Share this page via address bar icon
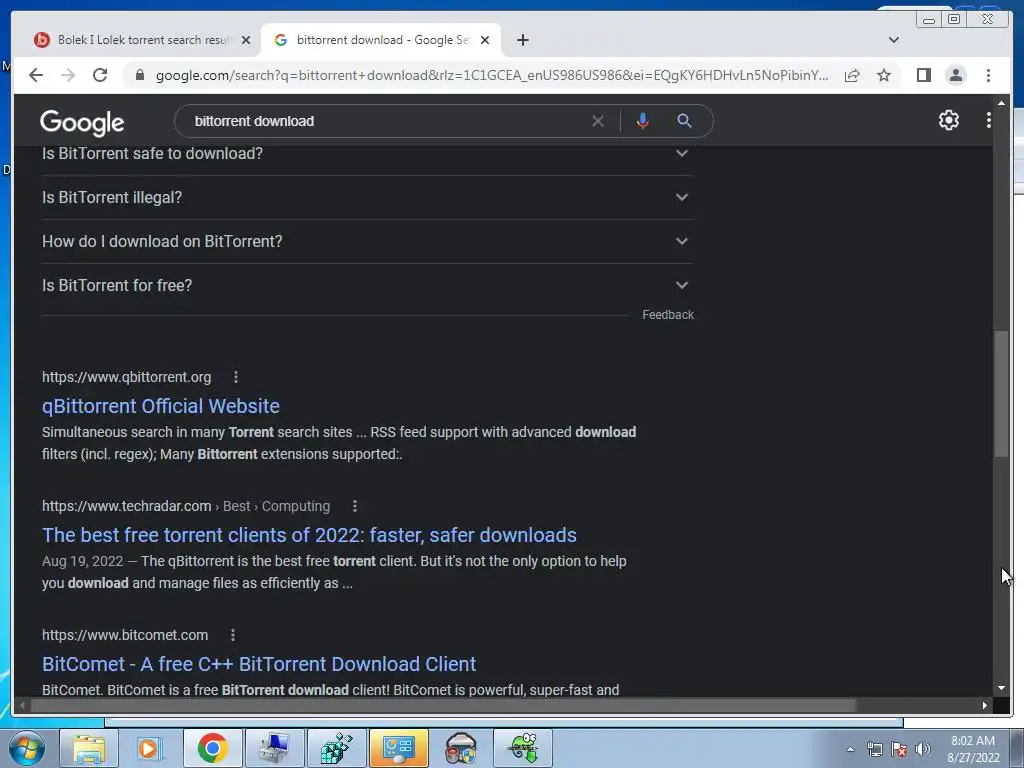This screenshot has width=1024, height=768. pyautogui.click(x=852, y=75)
